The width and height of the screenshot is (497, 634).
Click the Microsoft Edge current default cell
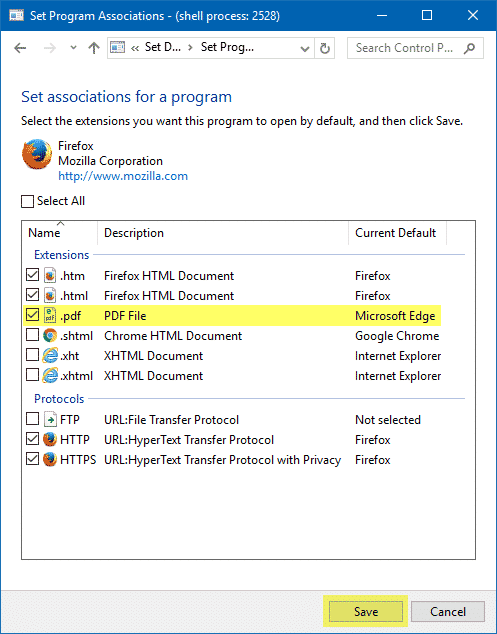(x=395, y=316)
